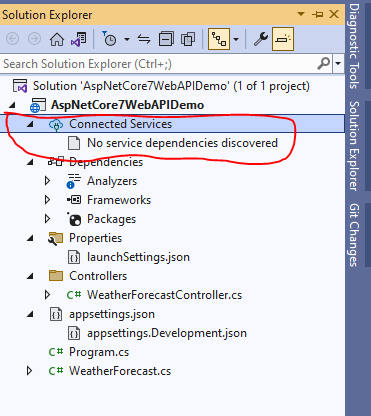Viewport: 371px width, 416px height.
Task: Select the Program.cs file
Action: [x=99, y=352]
